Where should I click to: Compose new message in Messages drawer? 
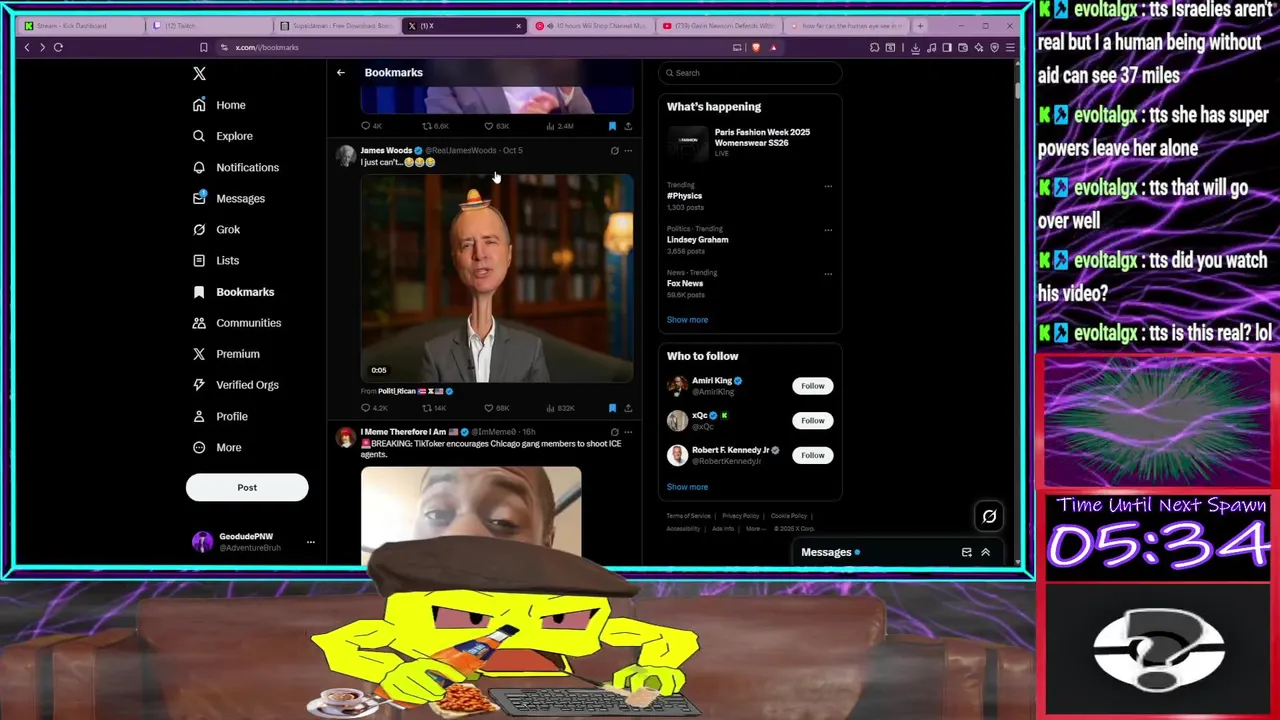click(966, 552)
